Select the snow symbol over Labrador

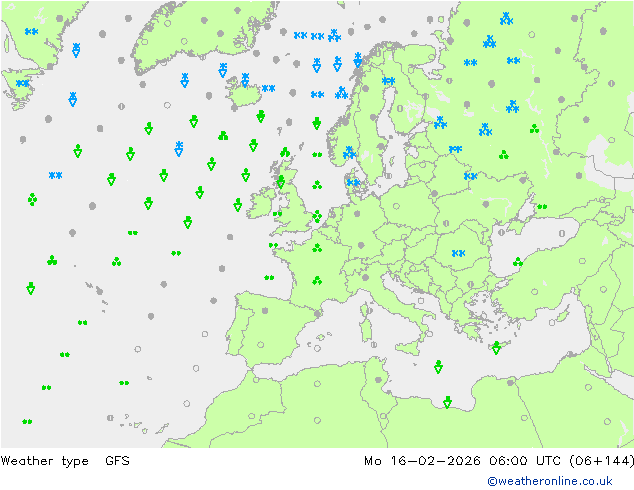[31, 32]
